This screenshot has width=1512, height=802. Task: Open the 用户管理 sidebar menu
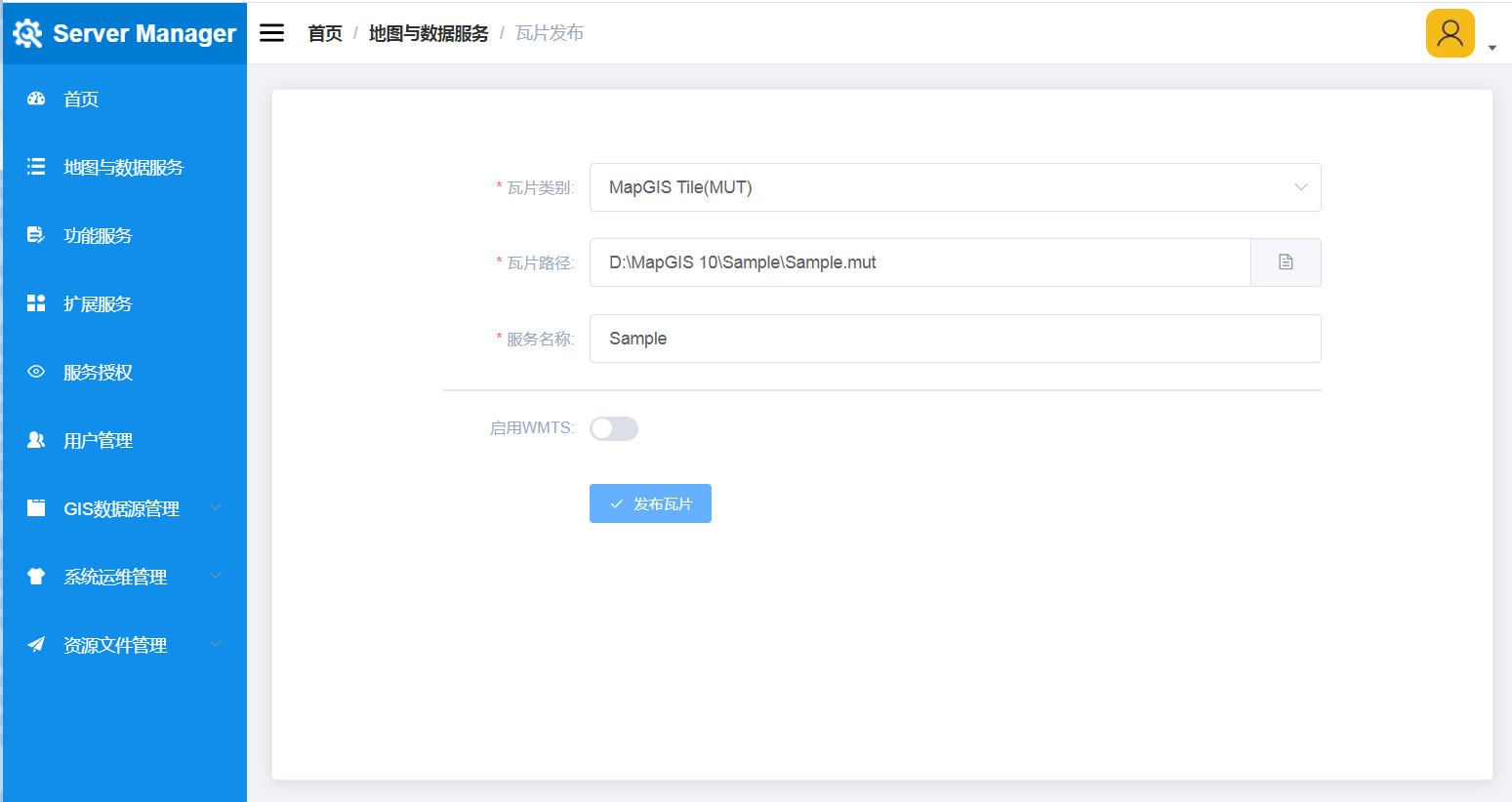[x=125, y=440]
